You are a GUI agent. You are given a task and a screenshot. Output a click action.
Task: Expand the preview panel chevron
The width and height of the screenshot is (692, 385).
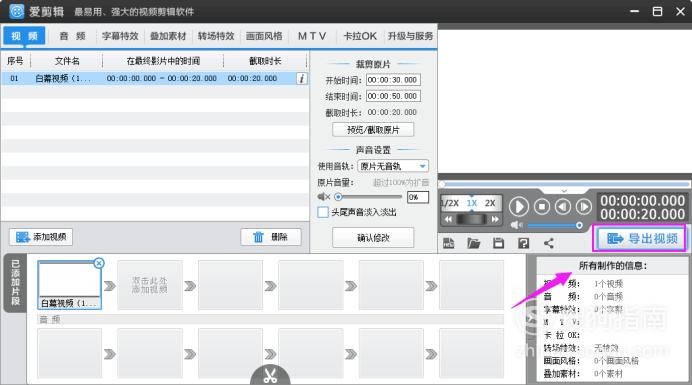click(564, 191)
